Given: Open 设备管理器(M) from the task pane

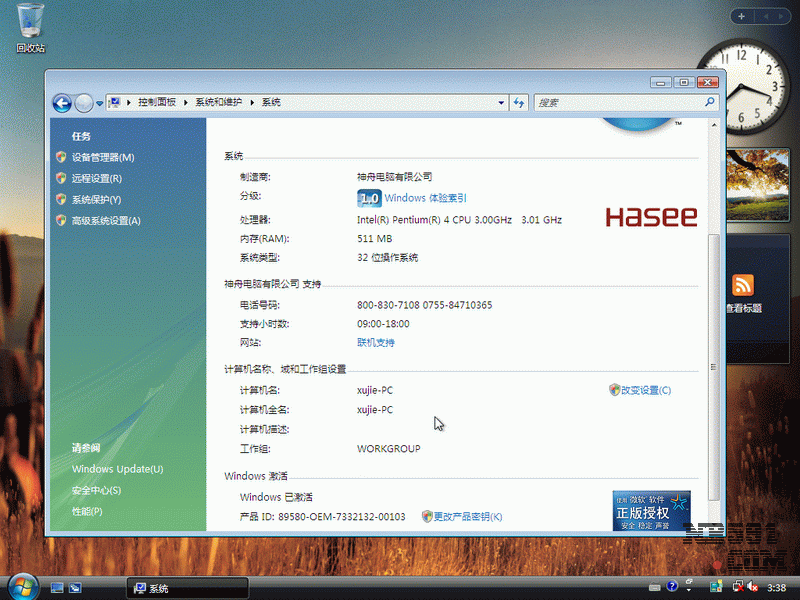Looking at the screenshot, I should coord(102,157).
